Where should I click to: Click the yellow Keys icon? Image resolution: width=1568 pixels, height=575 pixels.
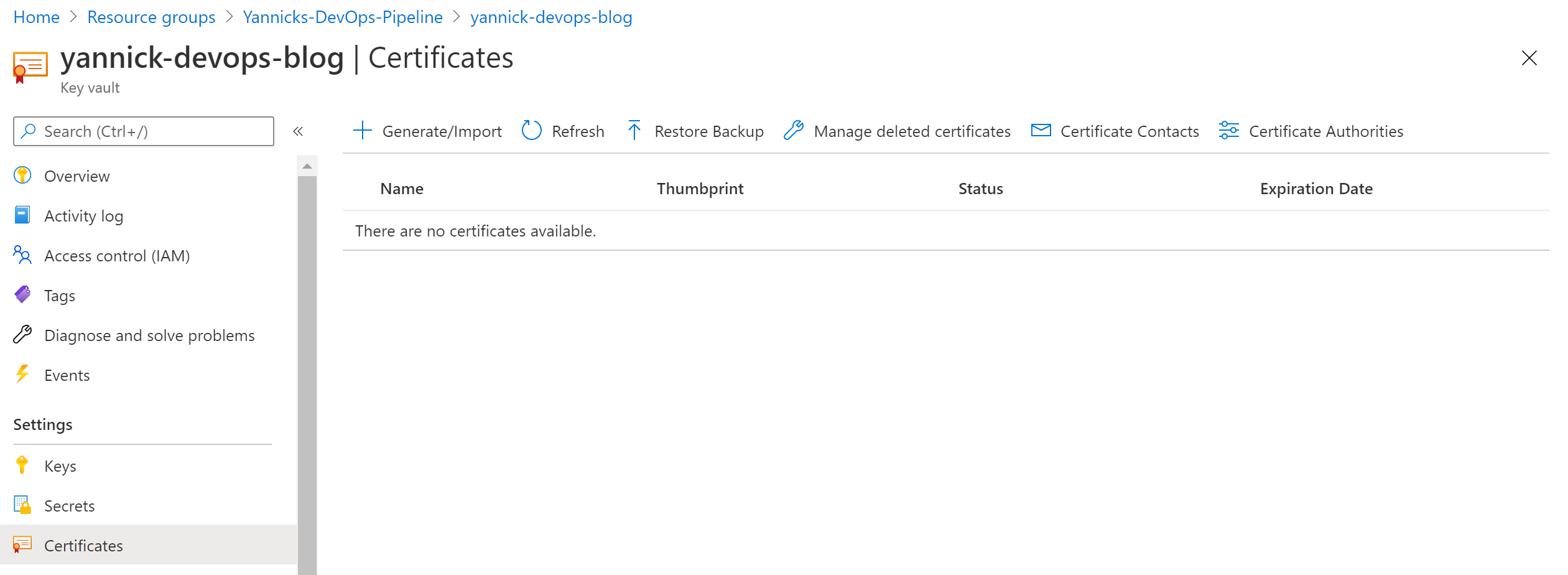[x=22, y=465]
